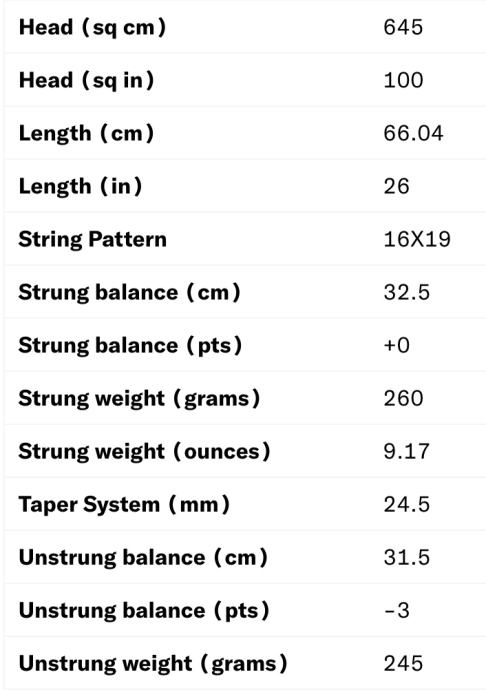
Task: Select the value 100 for head size
Action: [x=403, y=81]
